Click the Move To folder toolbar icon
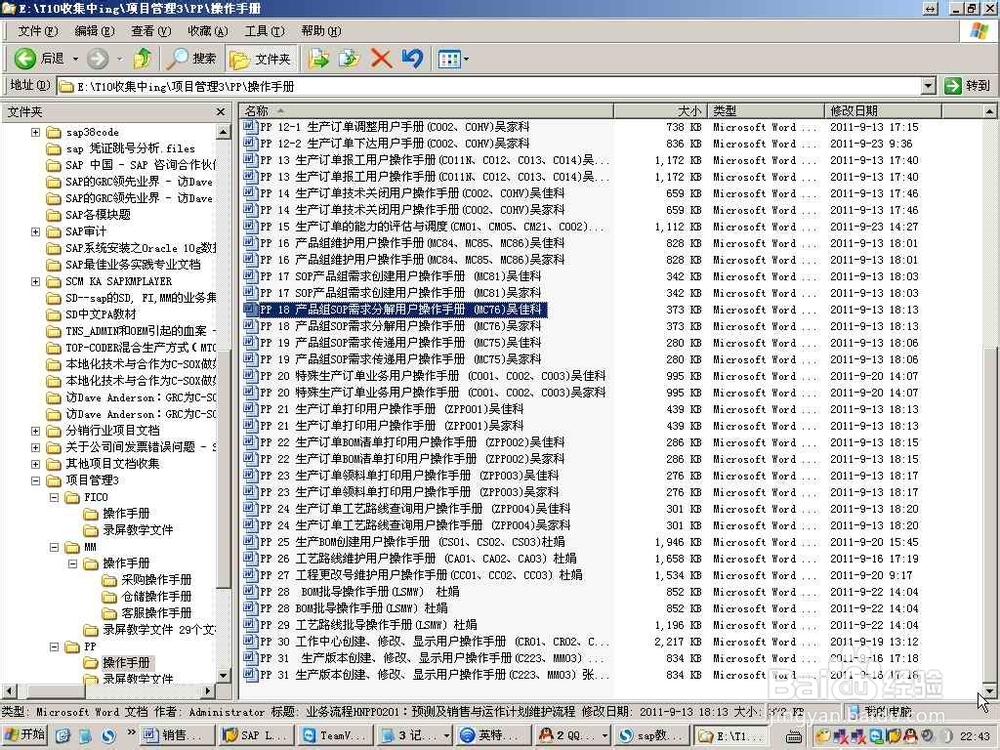Viewport: 1000px width, 750px height. tap(318, 59)
